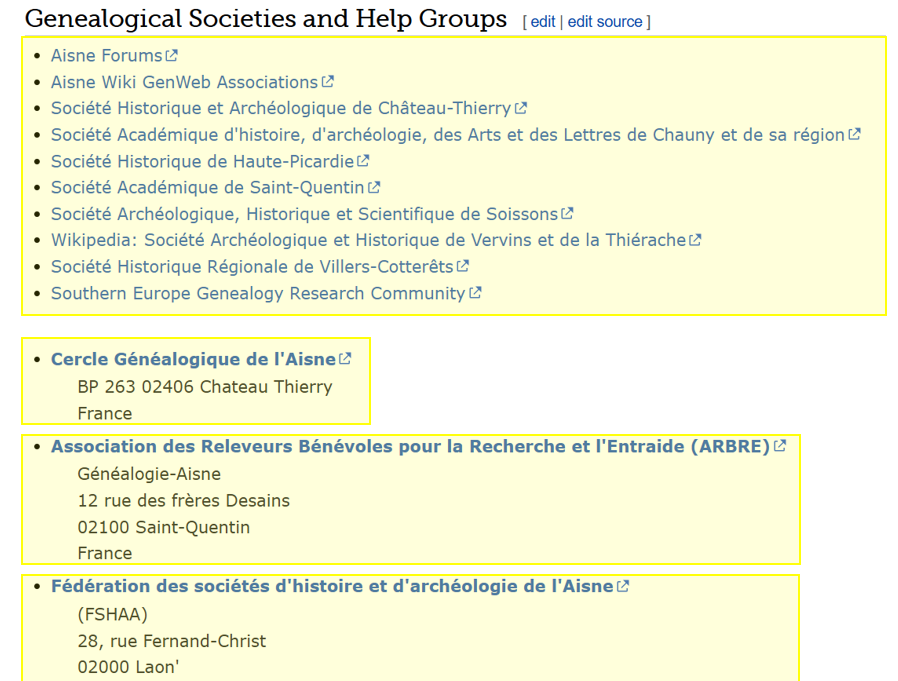Click the 'edit source' section link

pyautogui.click(x=605, y=22)
